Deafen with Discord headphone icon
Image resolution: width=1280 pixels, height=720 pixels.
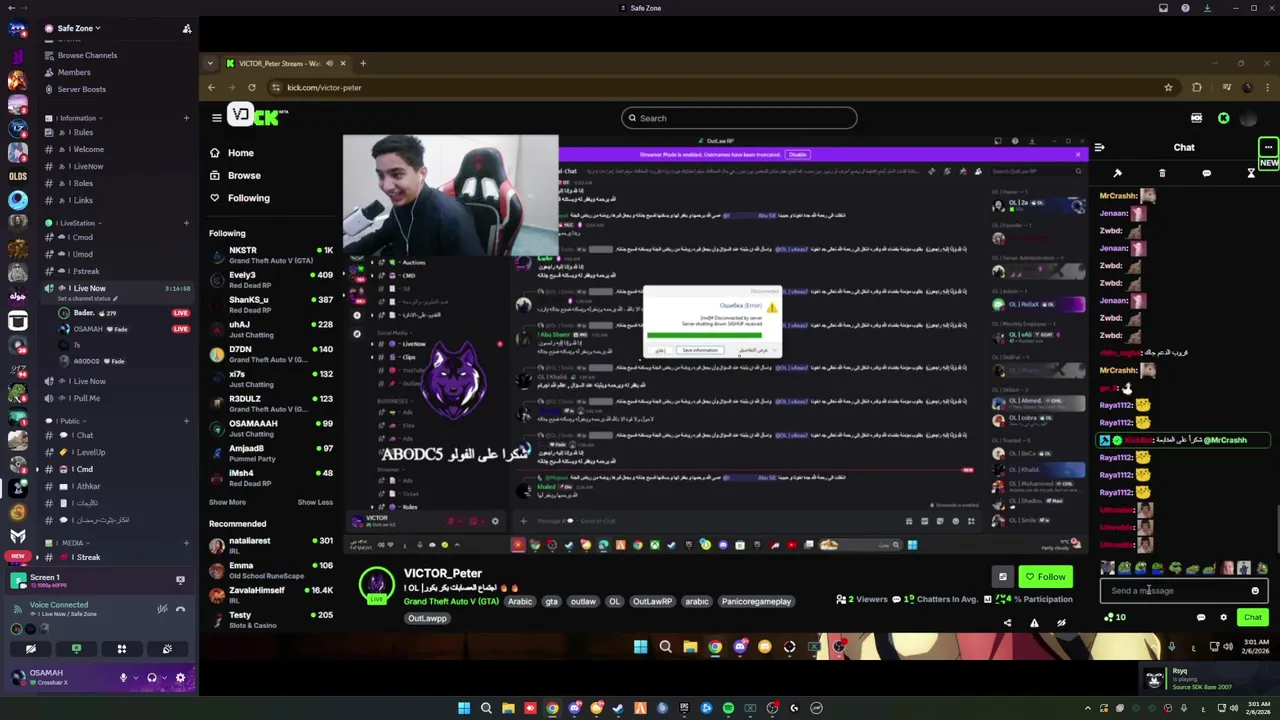click(x=152, y=678)
